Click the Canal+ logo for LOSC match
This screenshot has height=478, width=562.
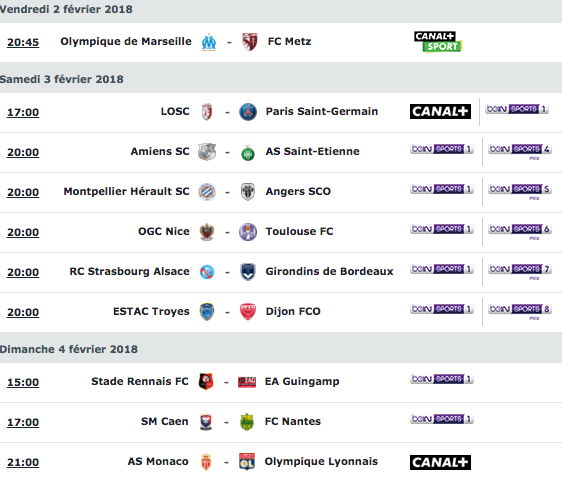[440, 111]
